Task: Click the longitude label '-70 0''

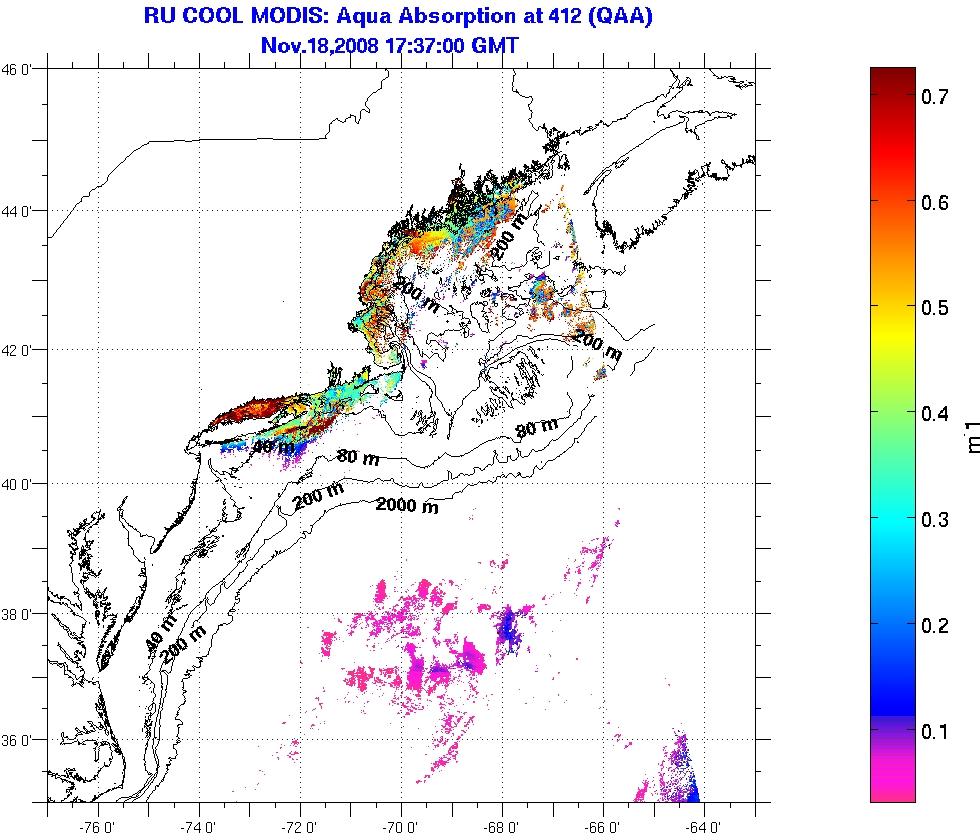Action: pos(401,828)
